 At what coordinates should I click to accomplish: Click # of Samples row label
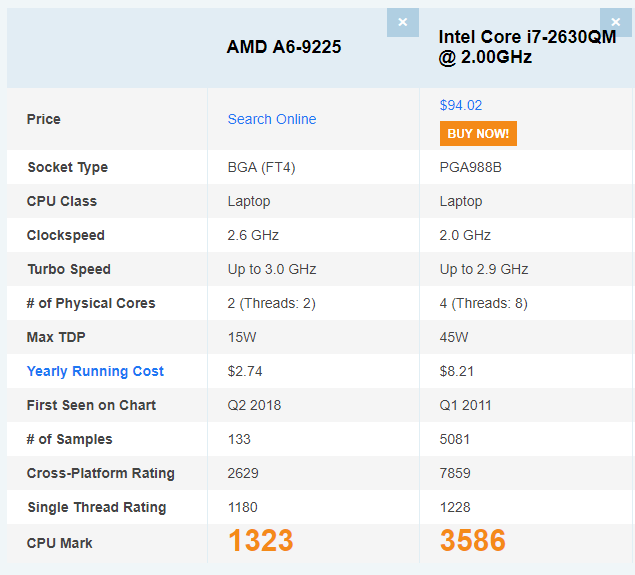pos(70,439)
